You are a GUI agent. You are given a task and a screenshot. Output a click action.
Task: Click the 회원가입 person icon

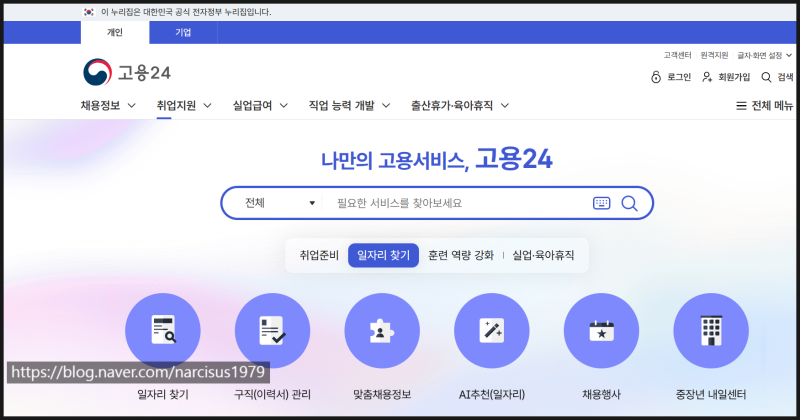click(x=707, y=77)
